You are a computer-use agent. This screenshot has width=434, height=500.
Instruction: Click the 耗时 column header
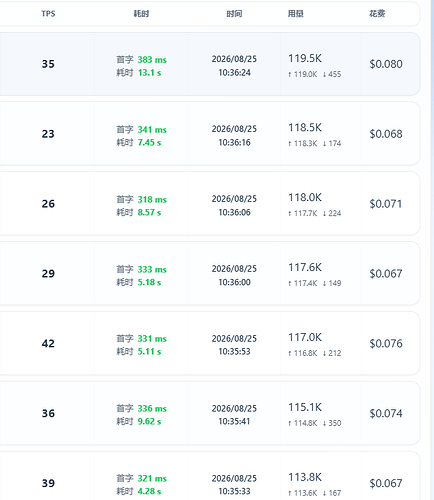(141, 14)
